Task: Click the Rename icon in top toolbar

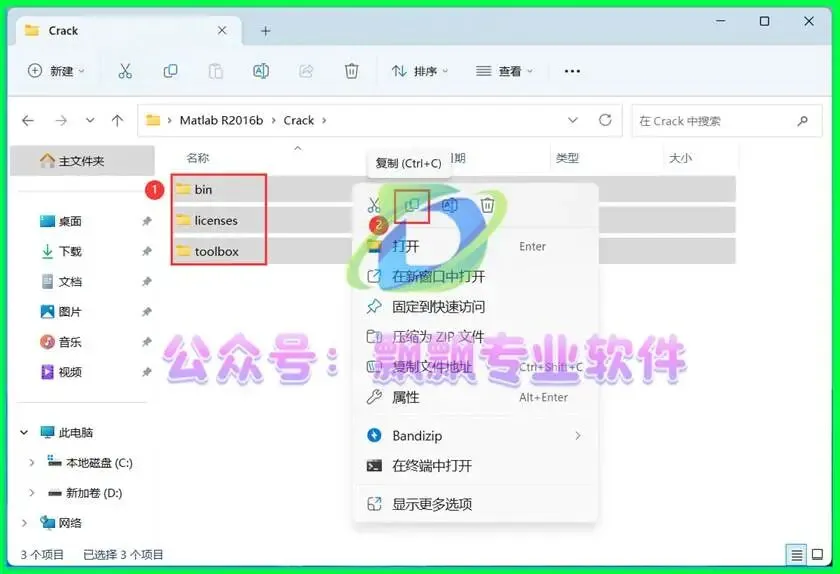Action: tap(261, 71)
